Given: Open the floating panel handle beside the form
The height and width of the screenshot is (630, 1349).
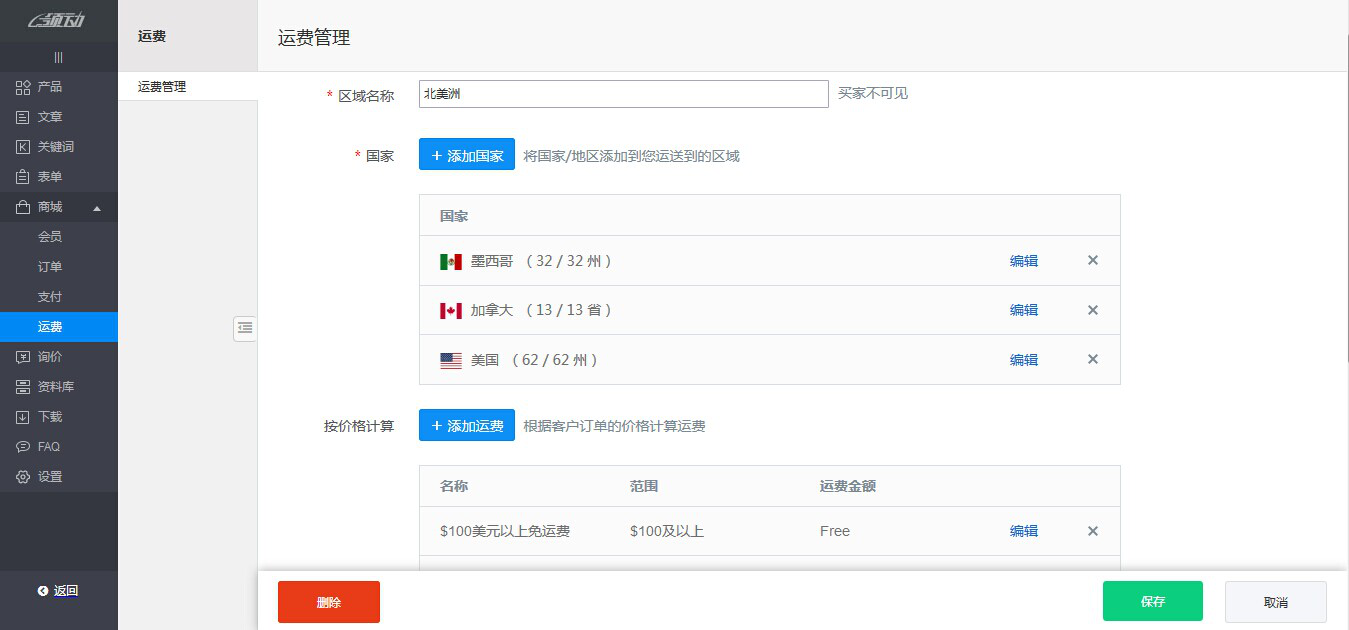Looking at the screenshot, I should point(245,328).
